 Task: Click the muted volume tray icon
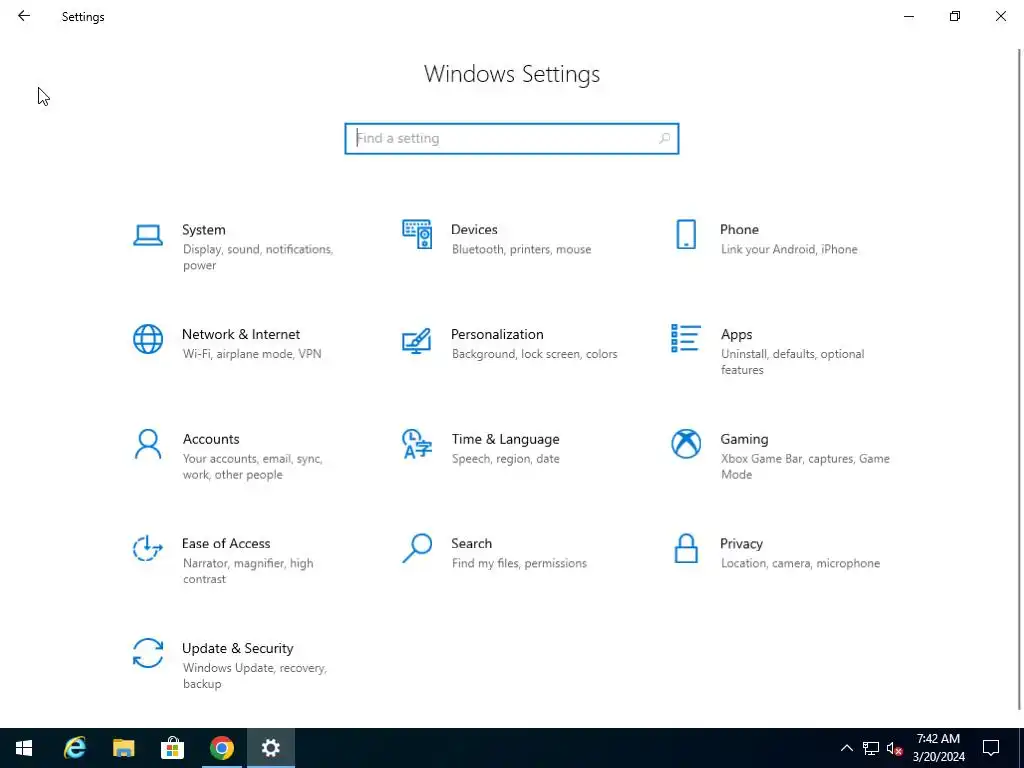pos(894,748)
